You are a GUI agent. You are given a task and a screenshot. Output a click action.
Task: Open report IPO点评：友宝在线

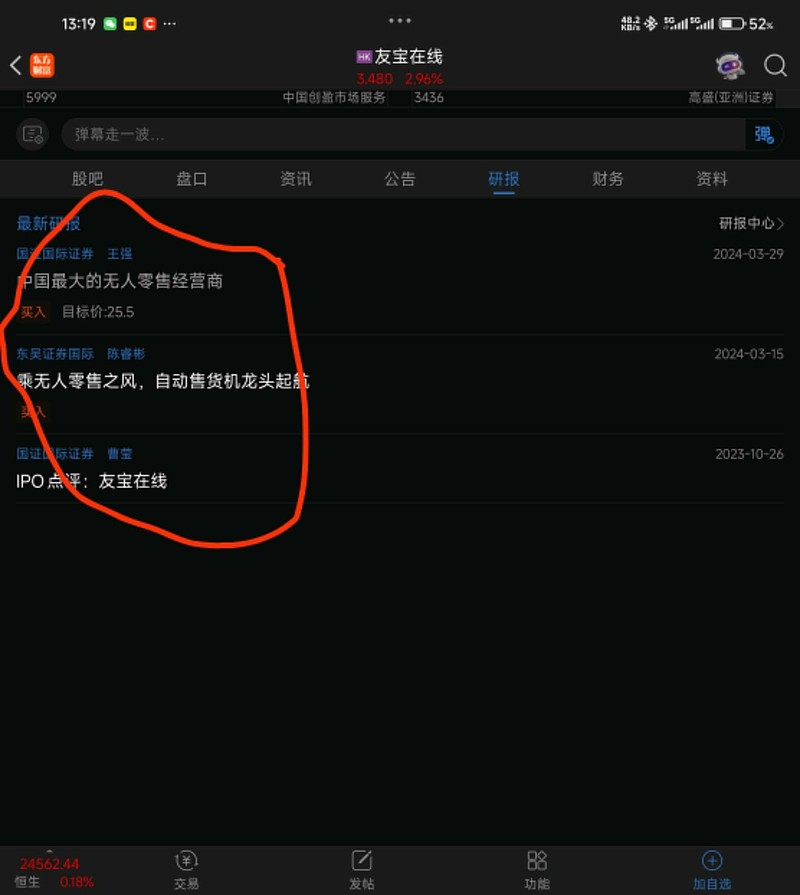(x=91, y=481)
